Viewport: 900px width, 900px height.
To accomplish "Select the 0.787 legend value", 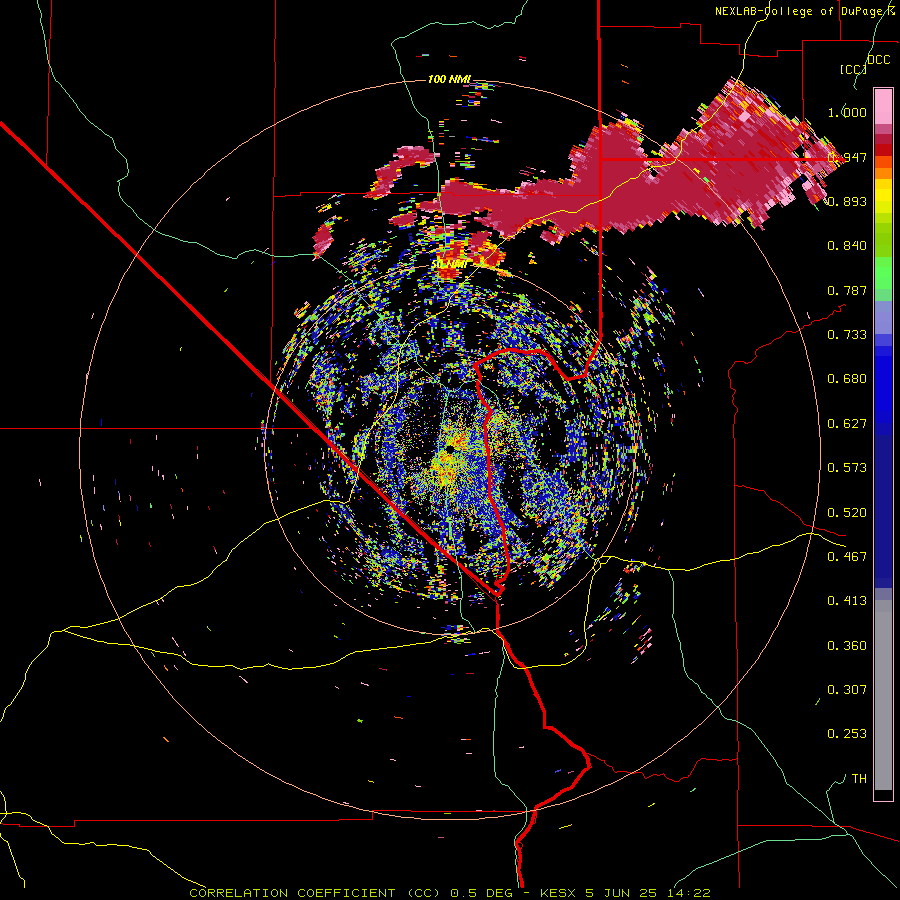I will pos(847,290).
